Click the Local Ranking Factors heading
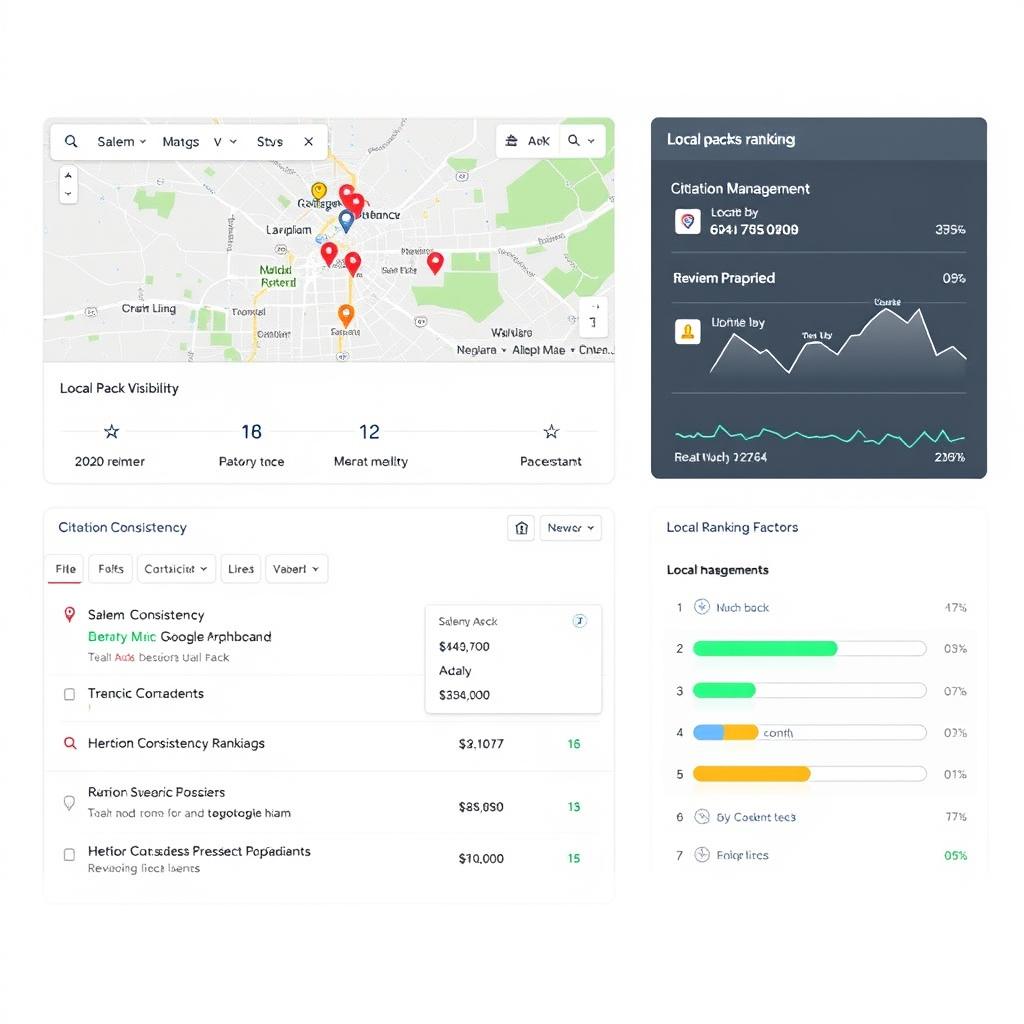 (732, 527)
